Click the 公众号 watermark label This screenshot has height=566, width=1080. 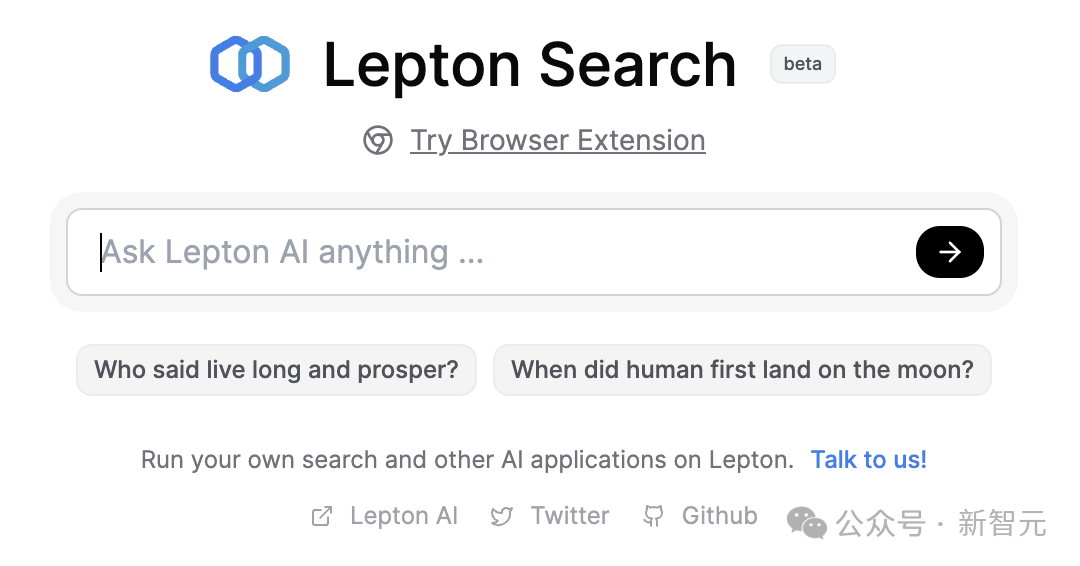[x=880, y=523]
